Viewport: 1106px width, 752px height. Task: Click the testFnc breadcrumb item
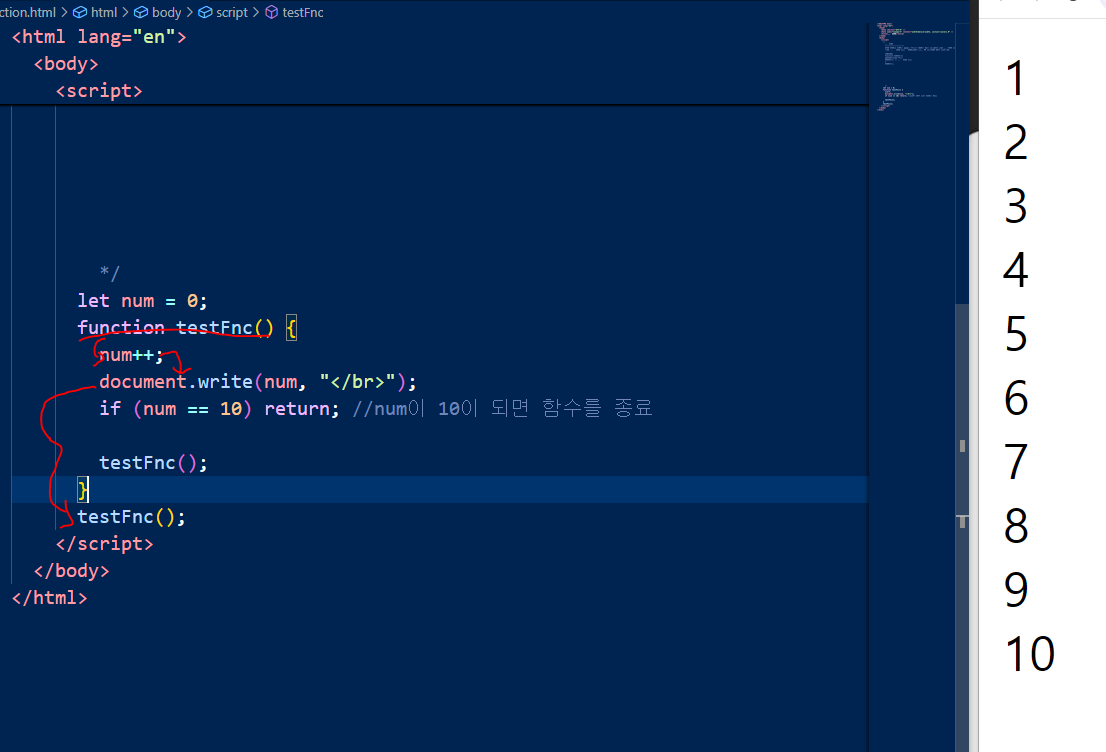click(303, 12)
